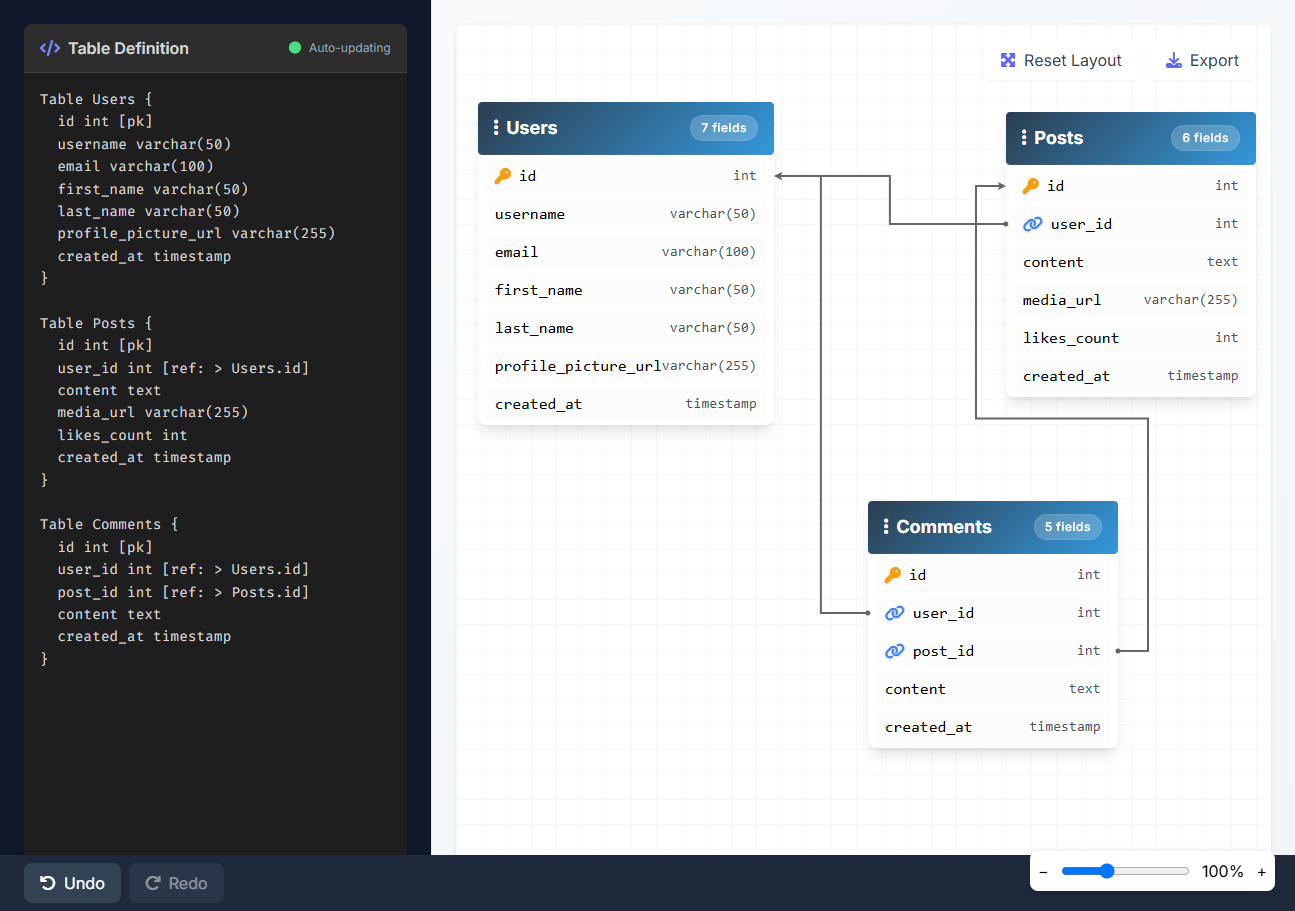Click the link icon on Comments post_id
The image size is (1295, 911).
[895, 651]
